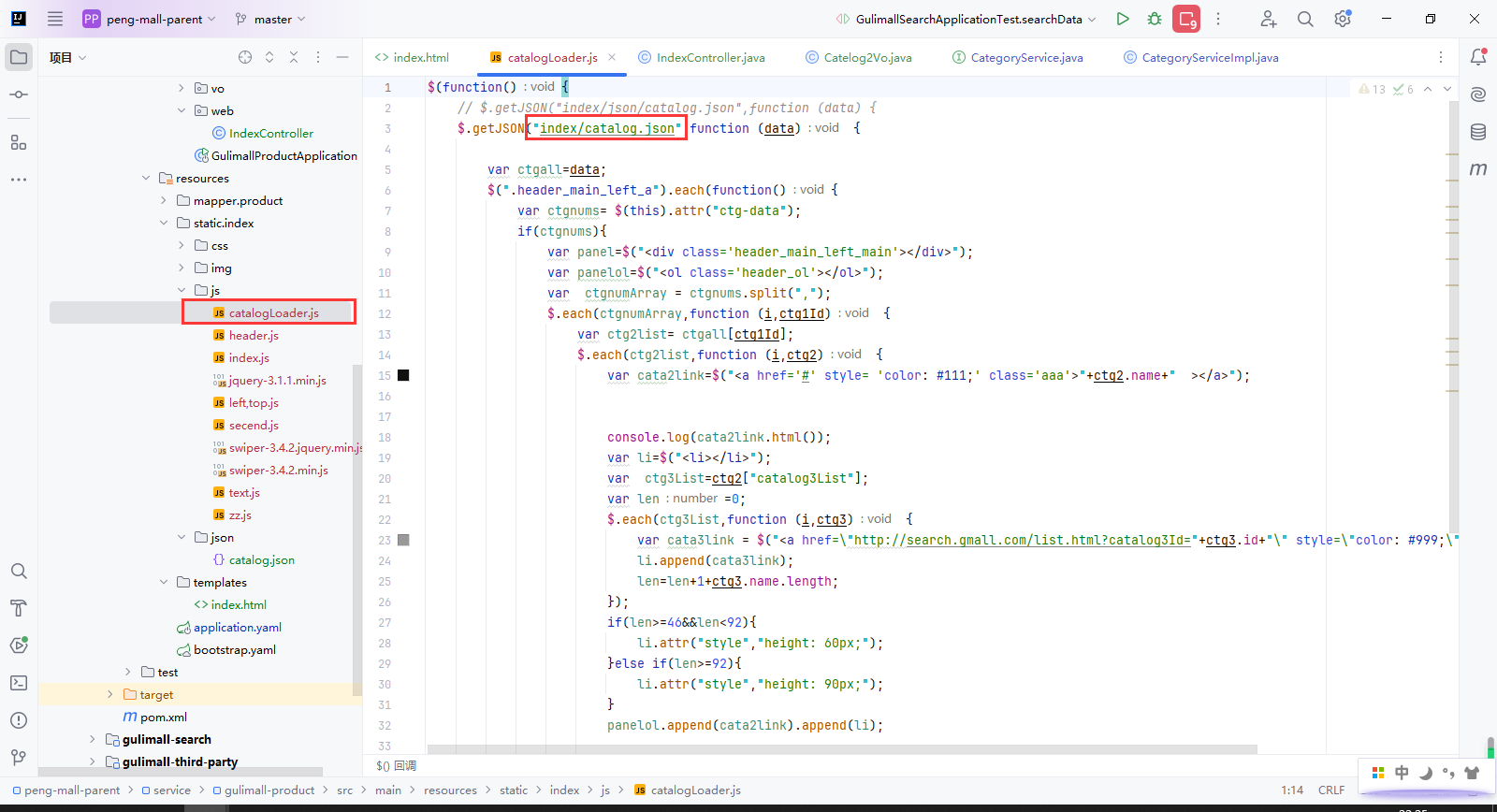Go to previous highlighted problem arrow
Viewport: 1497px width, 812px height.
(x=1428, y=89)
